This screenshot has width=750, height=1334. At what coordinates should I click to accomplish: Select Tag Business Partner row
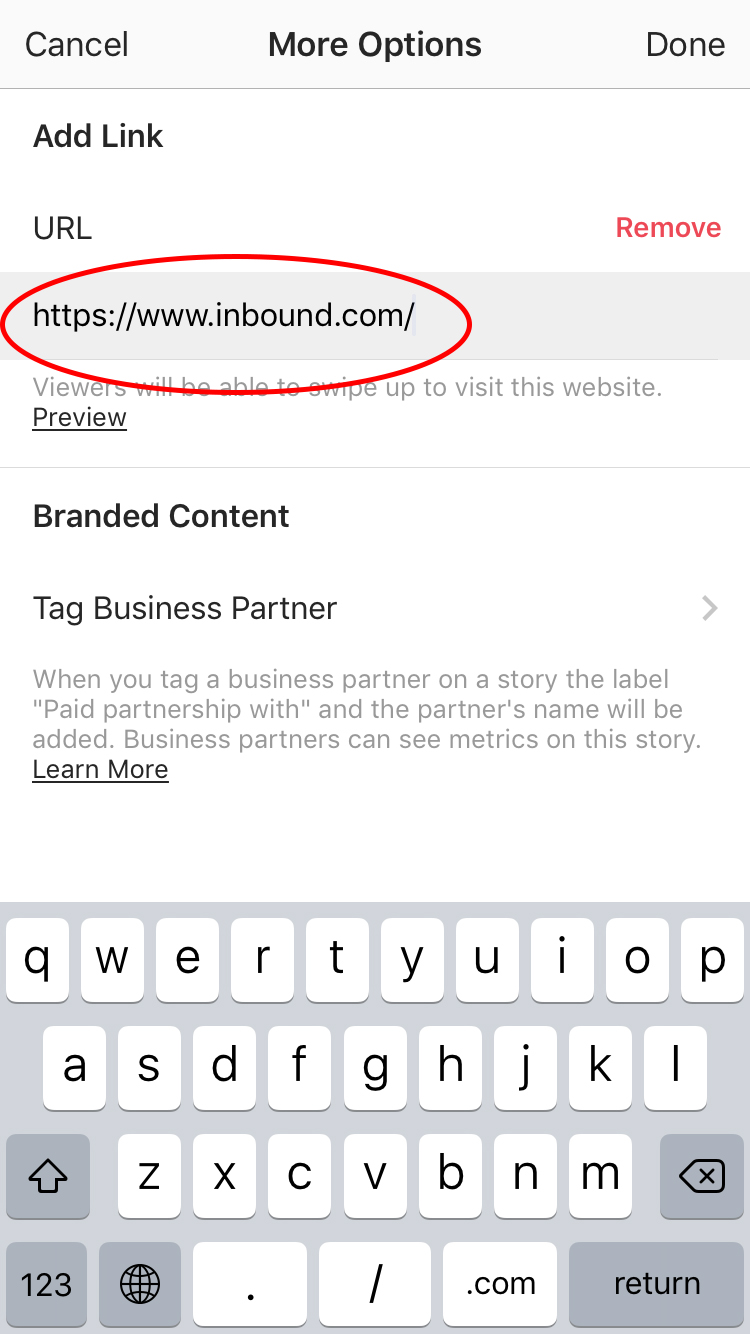375,608
